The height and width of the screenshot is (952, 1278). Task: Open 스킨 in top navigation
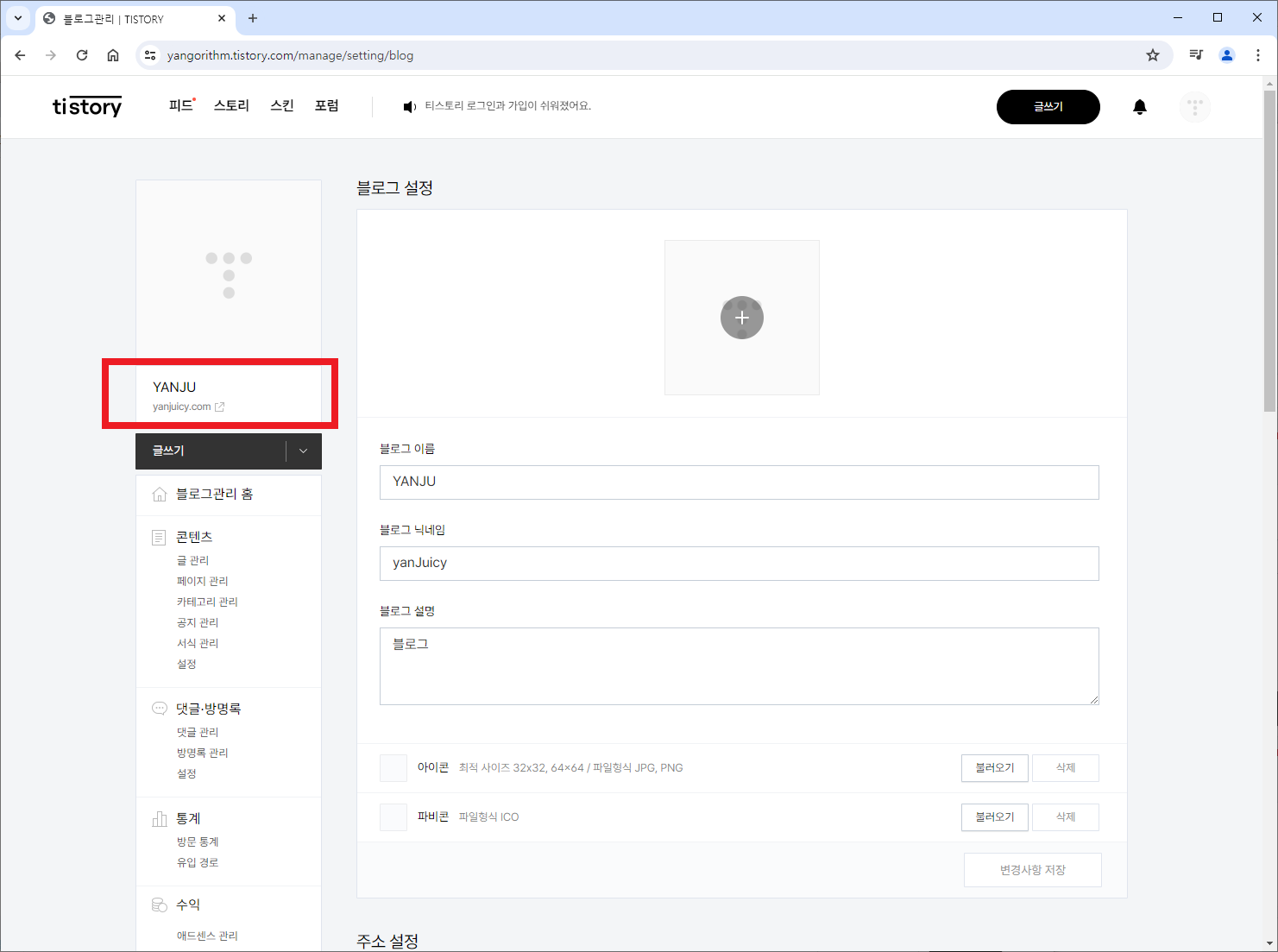pyautogui.click(x=282, y=106)
